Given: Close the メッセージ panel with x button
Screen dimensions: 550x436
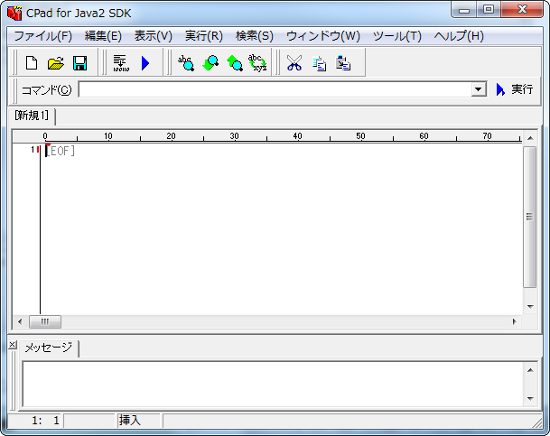Looking at the screenshot, I should 12,345.
